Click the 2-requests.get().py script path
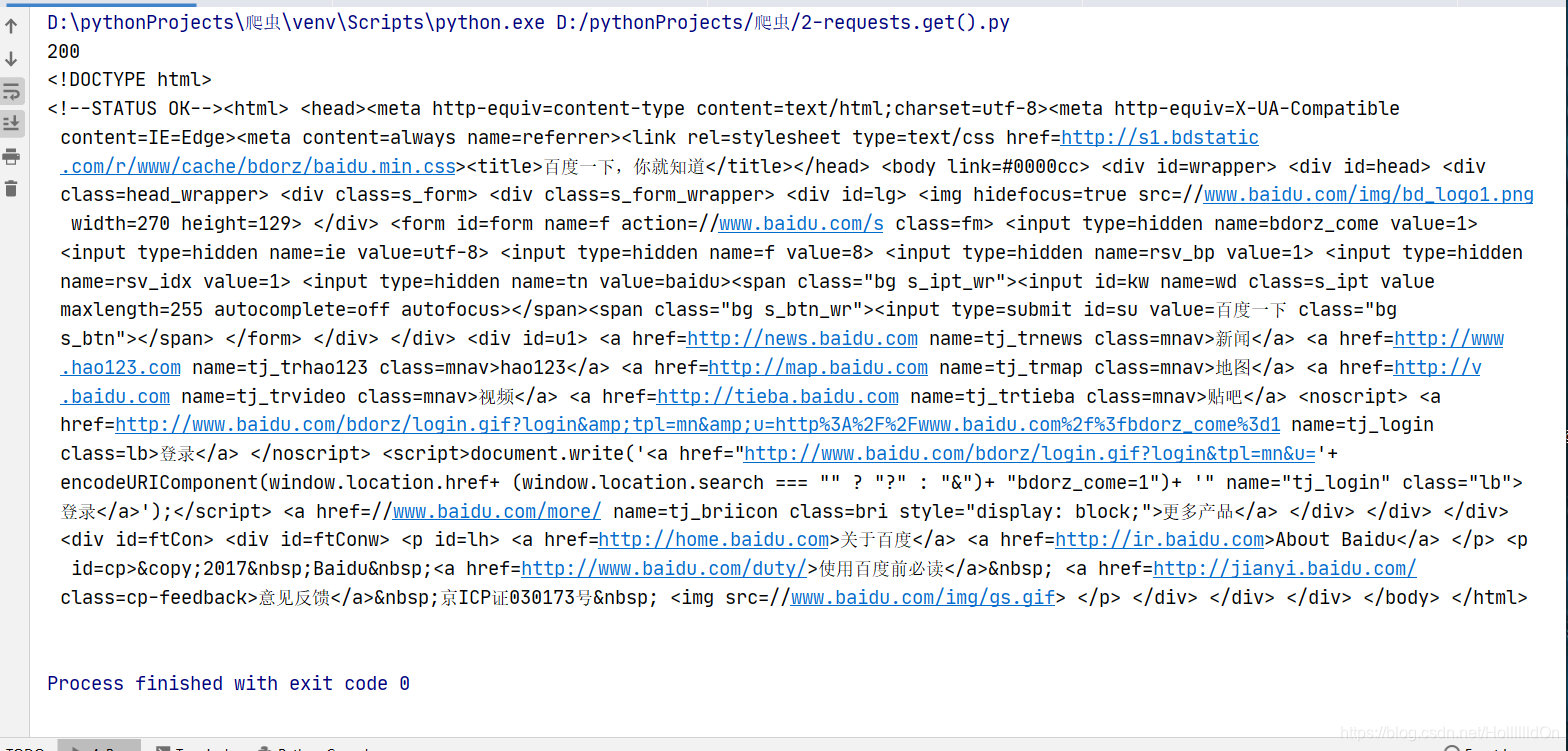 click(x=783, y=22)
